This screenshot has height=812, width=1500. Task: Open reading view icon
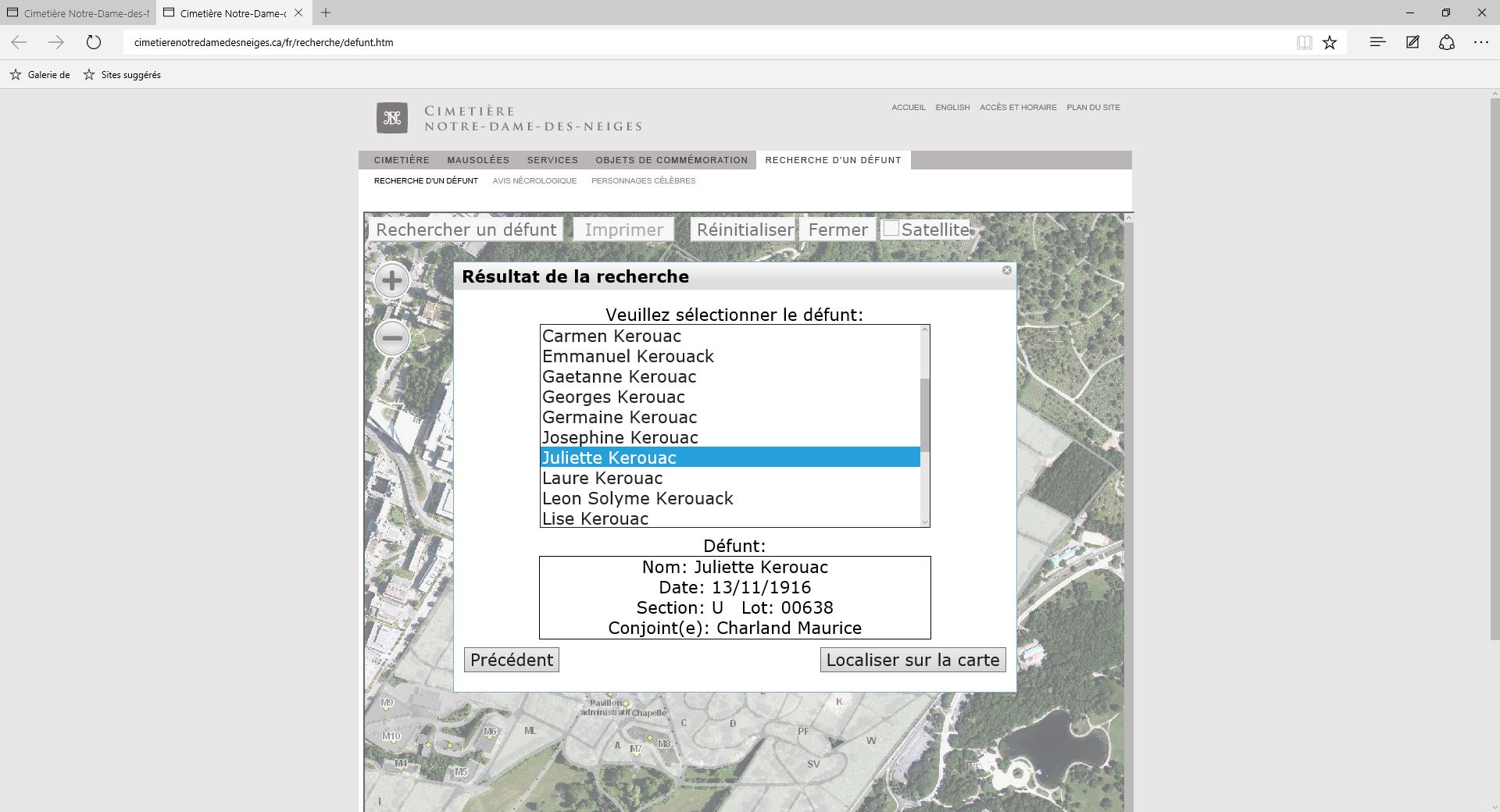(x=1304, y=42)
